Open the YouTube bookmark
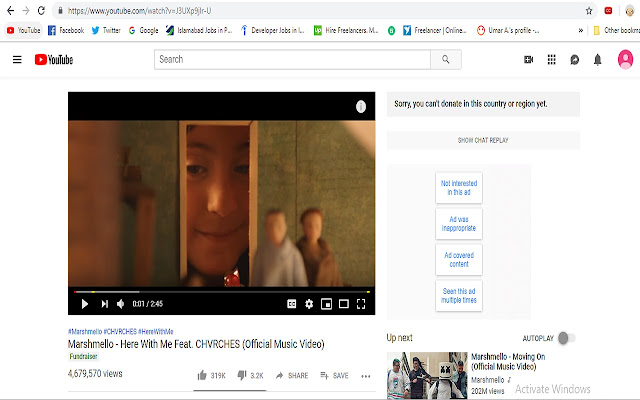The width and height of the screenshot is (640, 400). pos(24,30)
